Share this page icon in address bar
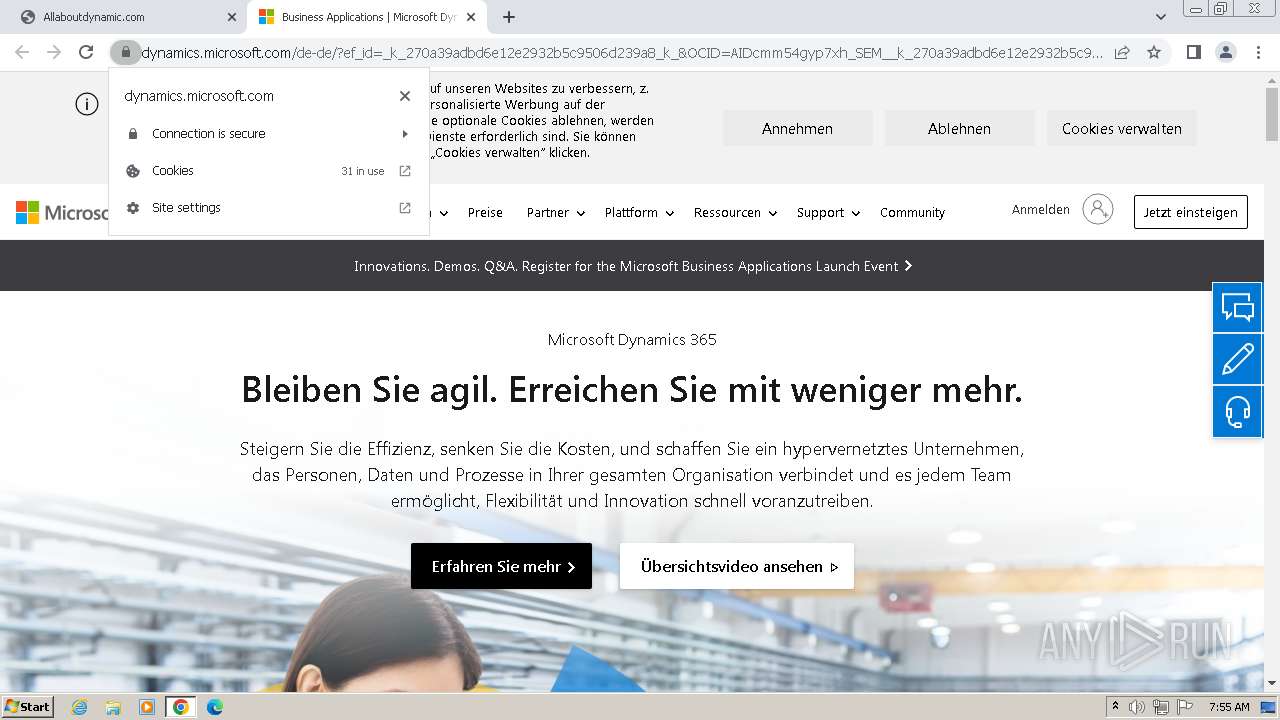The image size is (1280, 720). click(1122, 52)
